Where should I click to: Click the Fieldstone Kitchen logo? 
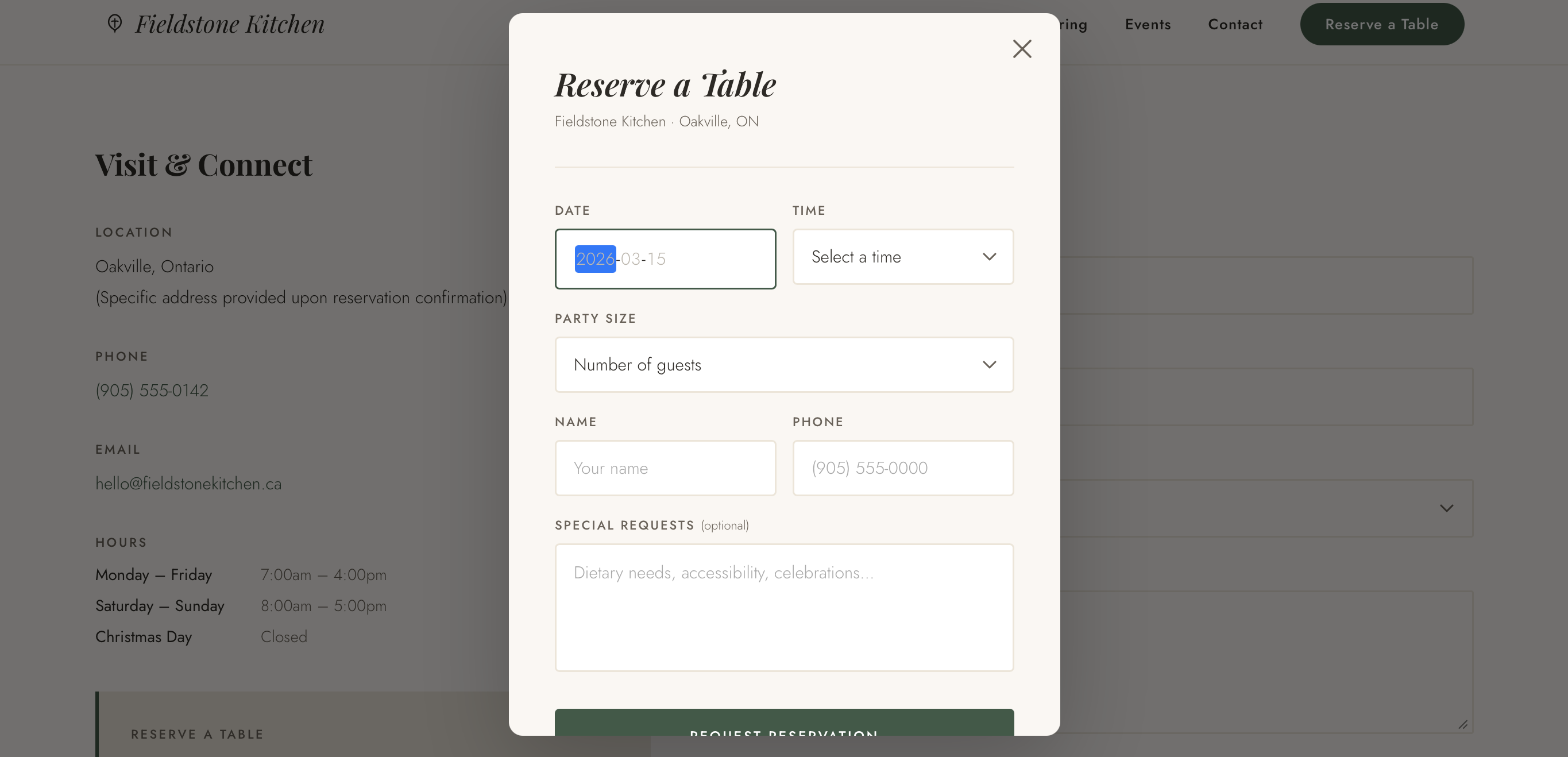click(230, 24)
